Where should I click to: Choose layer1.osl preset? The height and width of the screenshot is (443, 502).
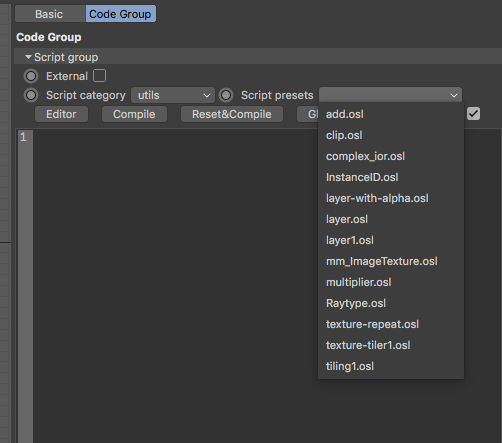(391, 240)
